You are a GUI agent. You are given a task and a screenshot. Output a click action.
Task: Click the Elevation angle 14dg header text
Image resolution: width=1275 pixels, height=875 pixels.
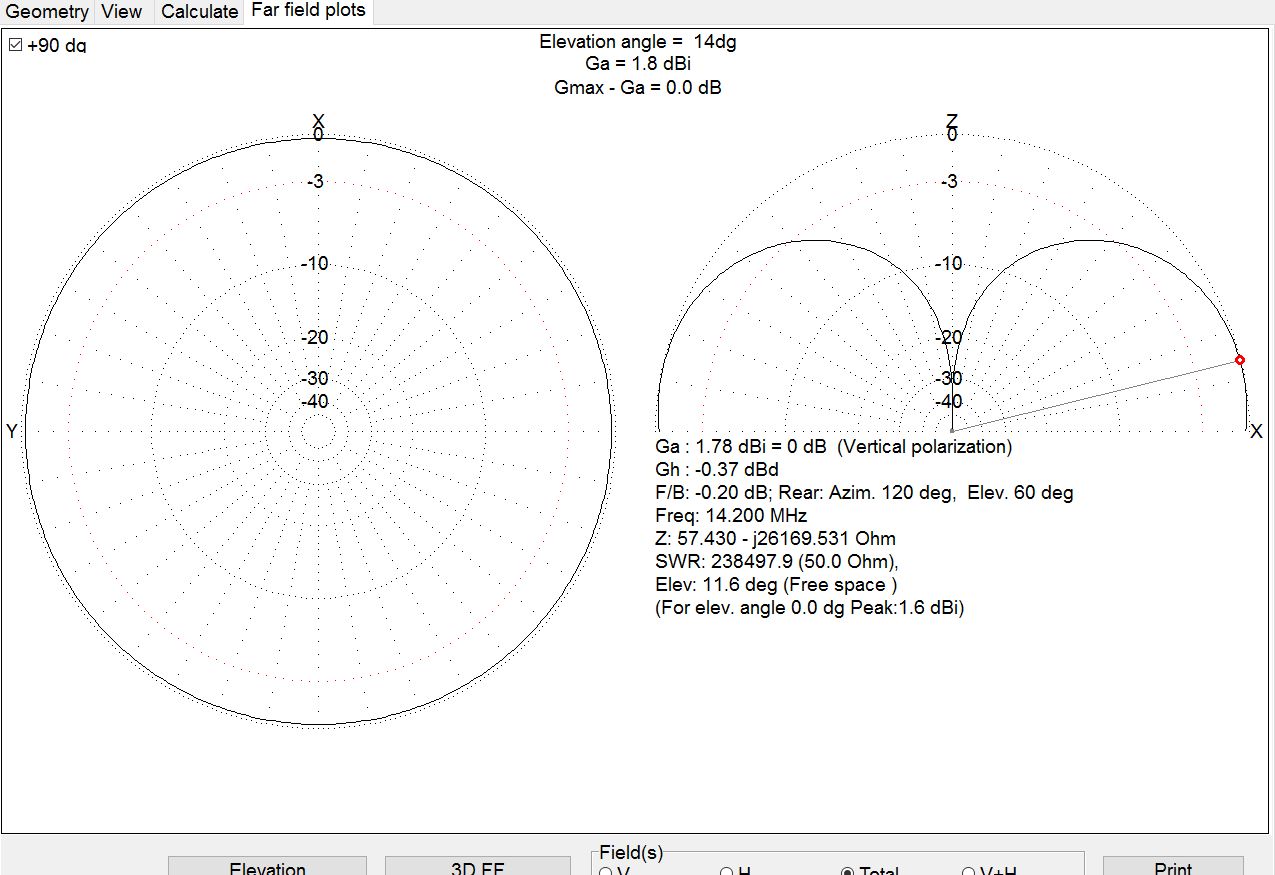(x=637, y=42)
